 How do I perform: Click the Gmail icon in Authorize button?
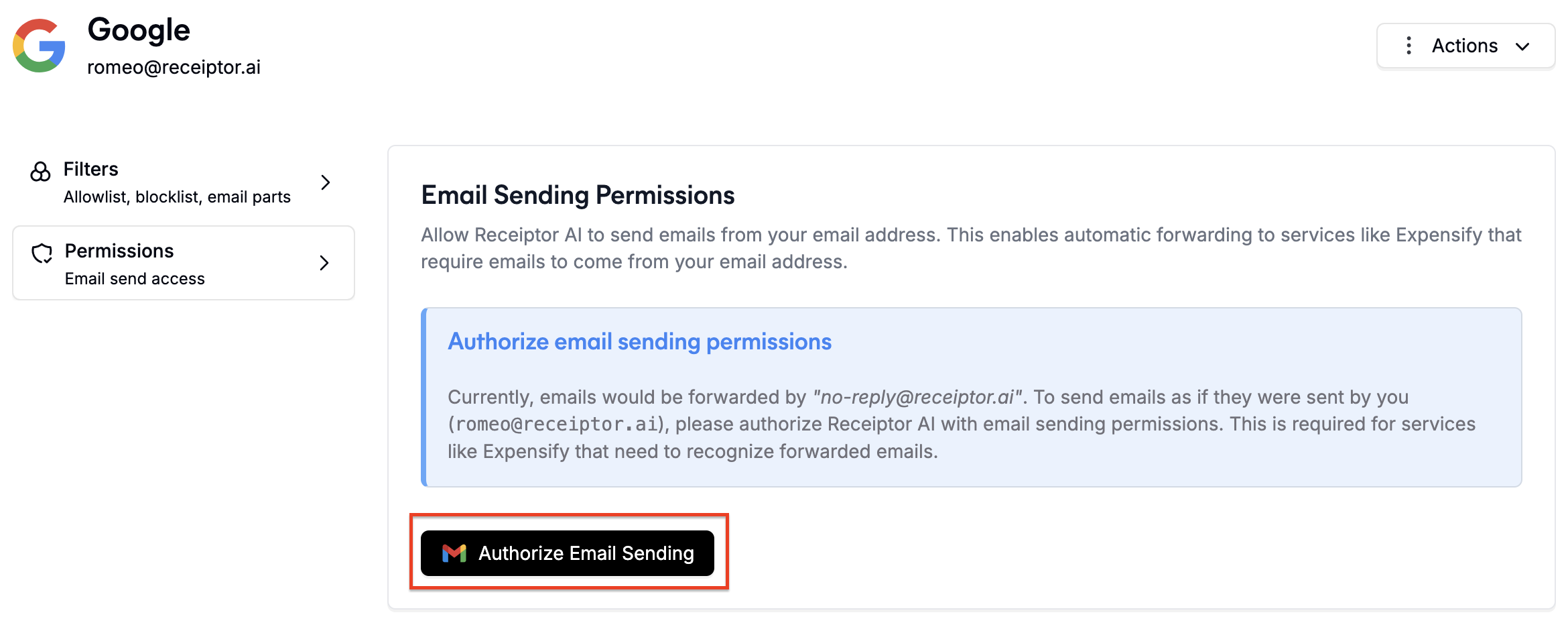[x=454, y=553]
